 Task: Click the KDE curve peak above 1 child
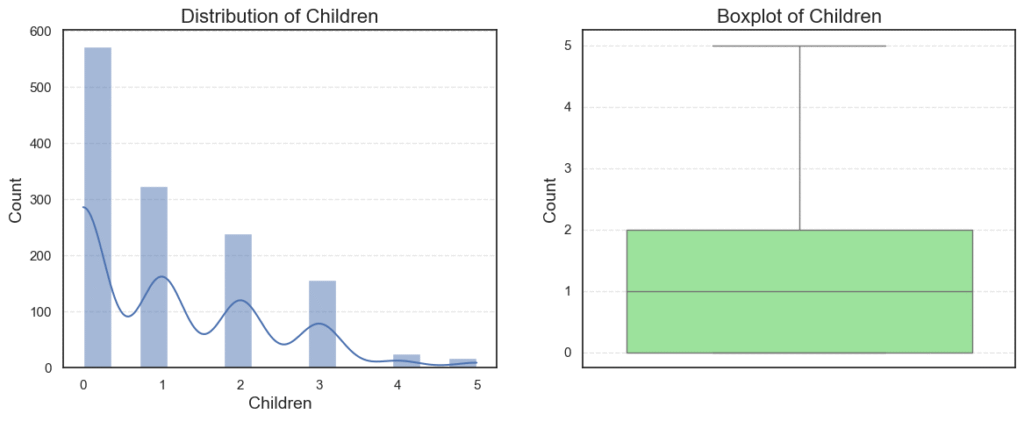click(x=162, y=277)
